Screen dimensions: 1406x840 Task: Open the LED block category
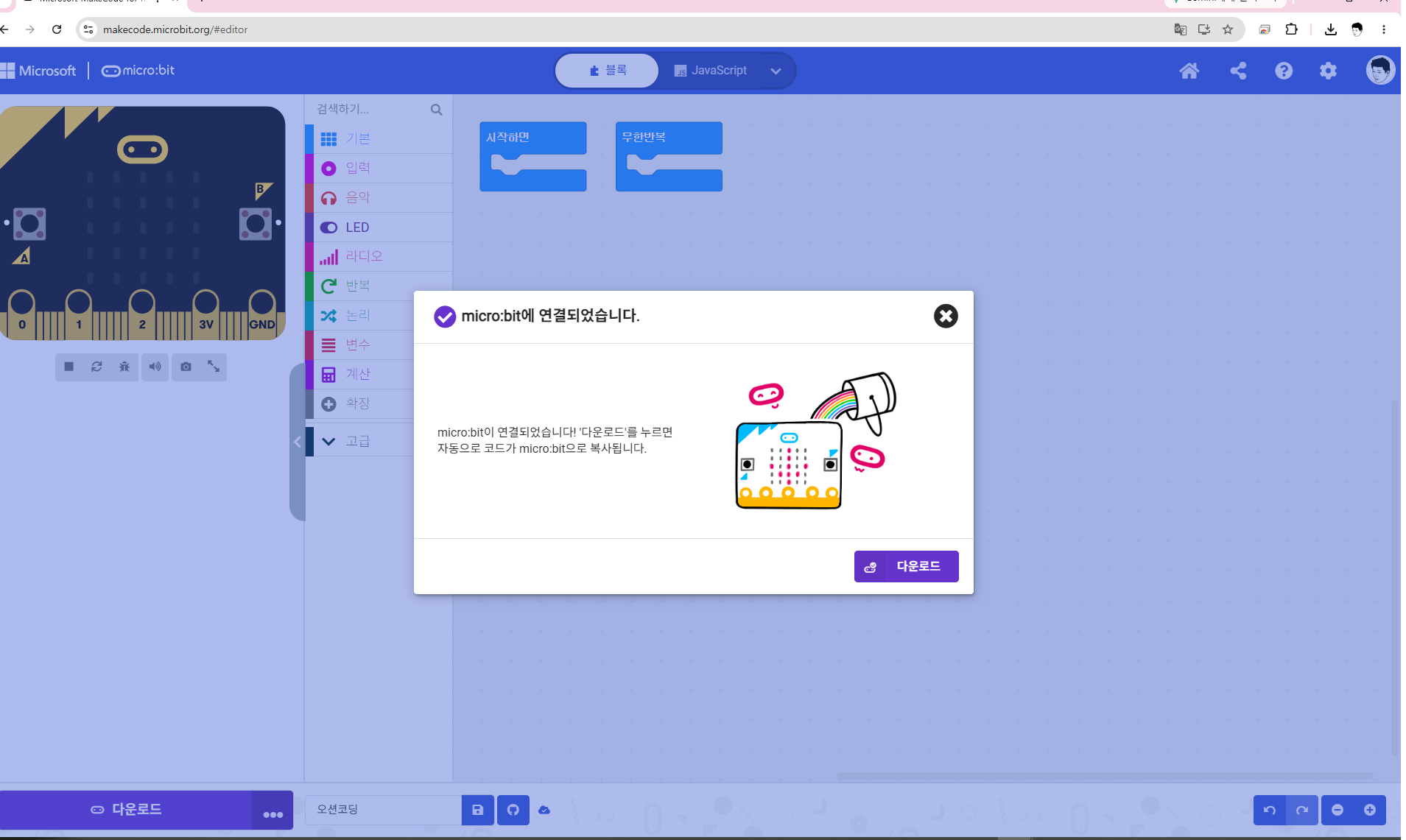[x=379, y=227]
